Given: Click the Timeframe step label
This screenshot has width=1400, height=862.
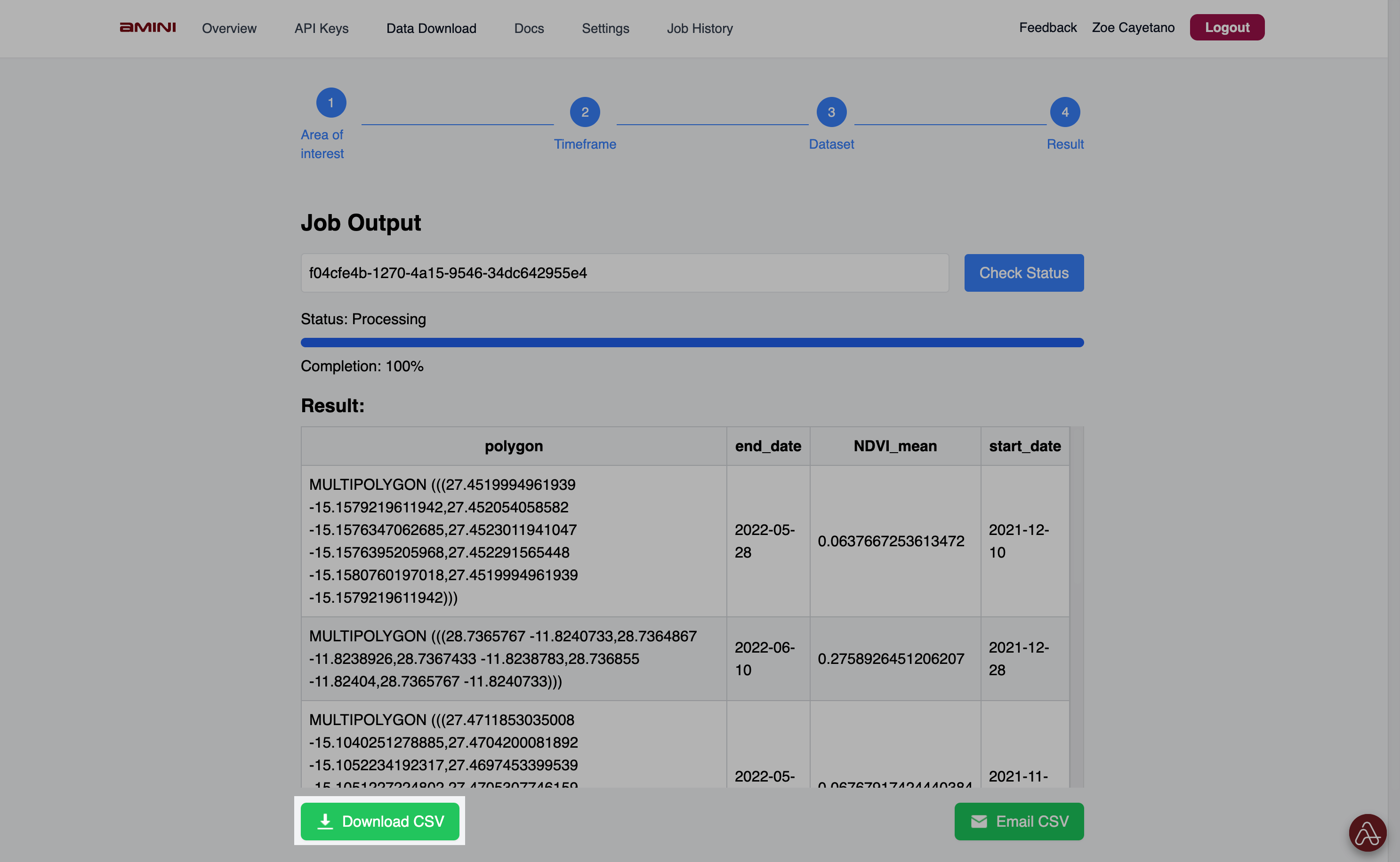Looking at the screenshot, I should (585, 144).
